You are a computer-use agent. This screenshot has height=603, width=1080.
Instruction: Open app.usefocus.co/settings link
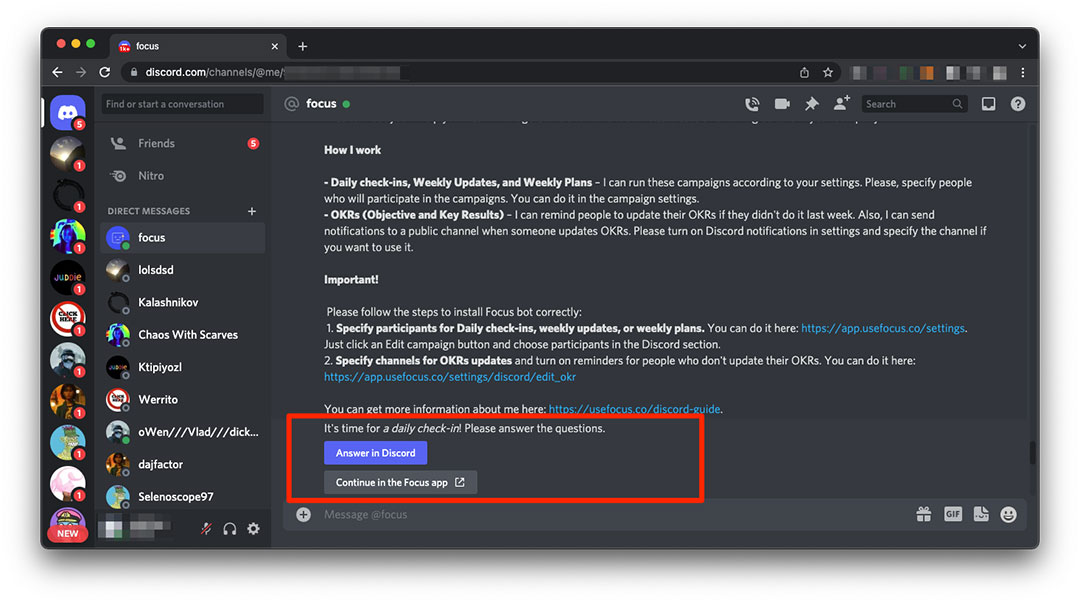tap(882, 328)
